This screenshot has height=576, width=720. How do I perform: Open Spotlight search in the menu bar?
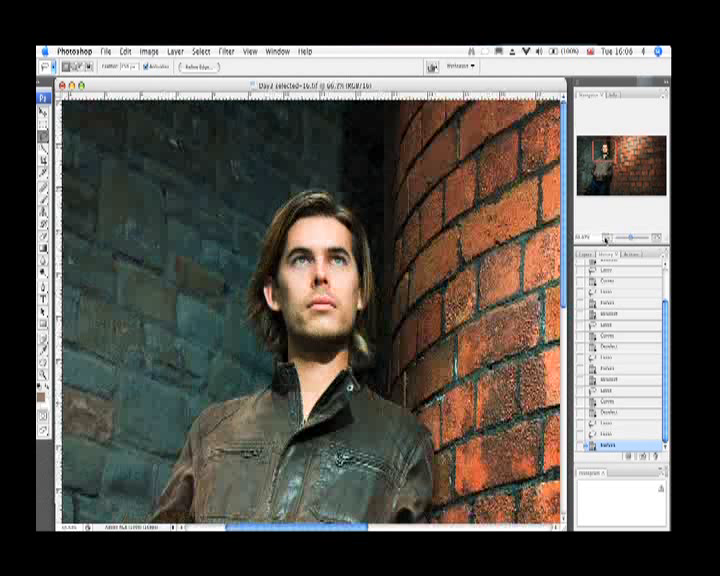pos(658,51)
